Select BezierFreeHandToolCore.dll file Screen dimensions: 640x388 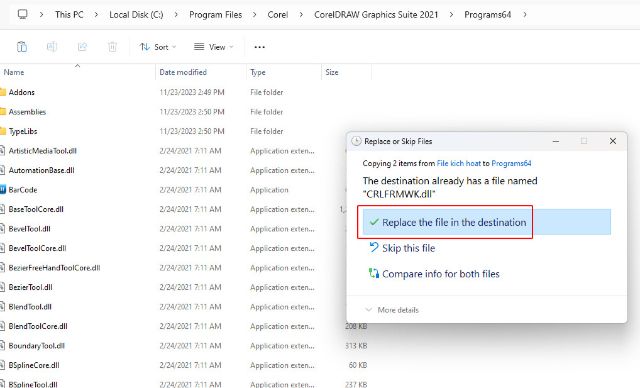(x=54, y=268)
